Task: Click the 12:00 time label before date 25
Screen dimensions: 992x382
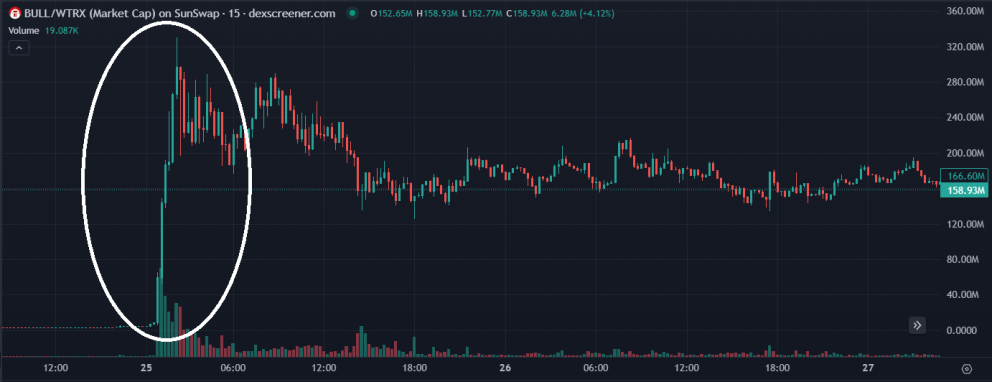Action: (x=56, y=368)
